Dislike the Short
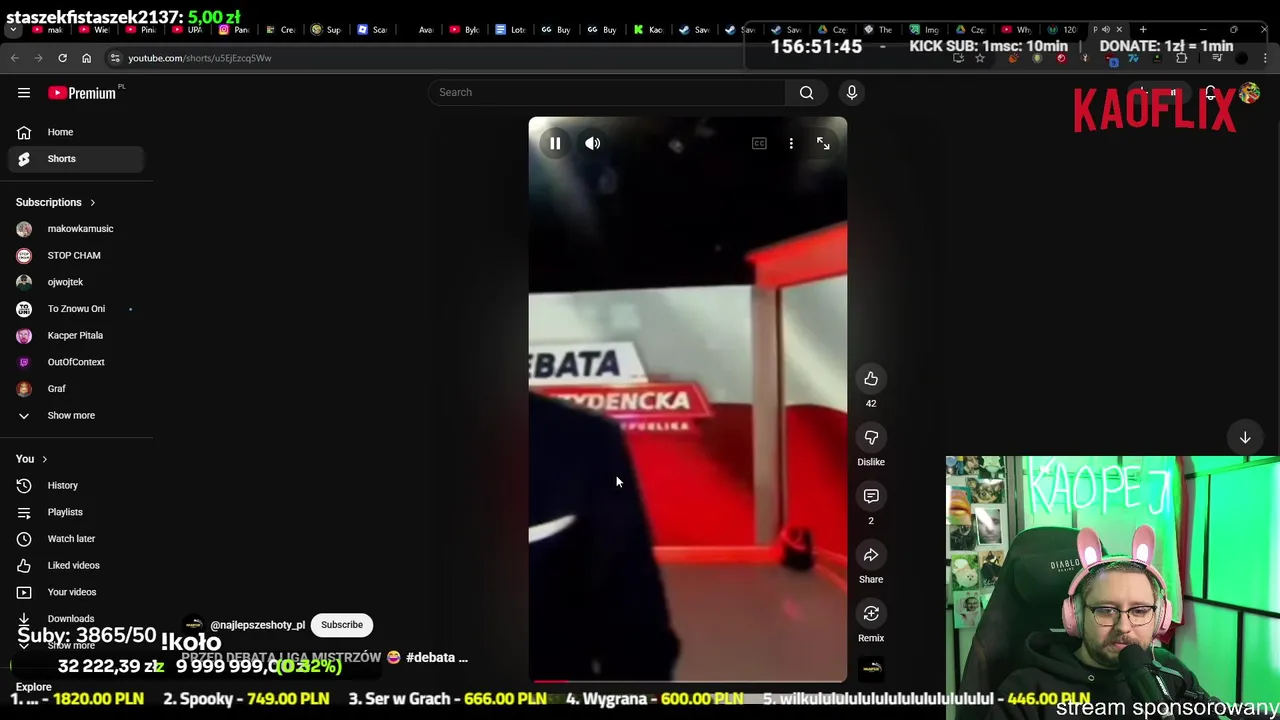 [x=871, y=438]
